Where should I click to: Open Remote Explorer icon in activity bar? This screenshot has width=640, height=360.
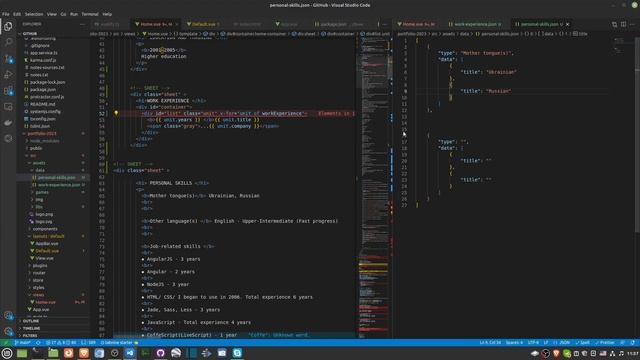[x=8, y=107]
